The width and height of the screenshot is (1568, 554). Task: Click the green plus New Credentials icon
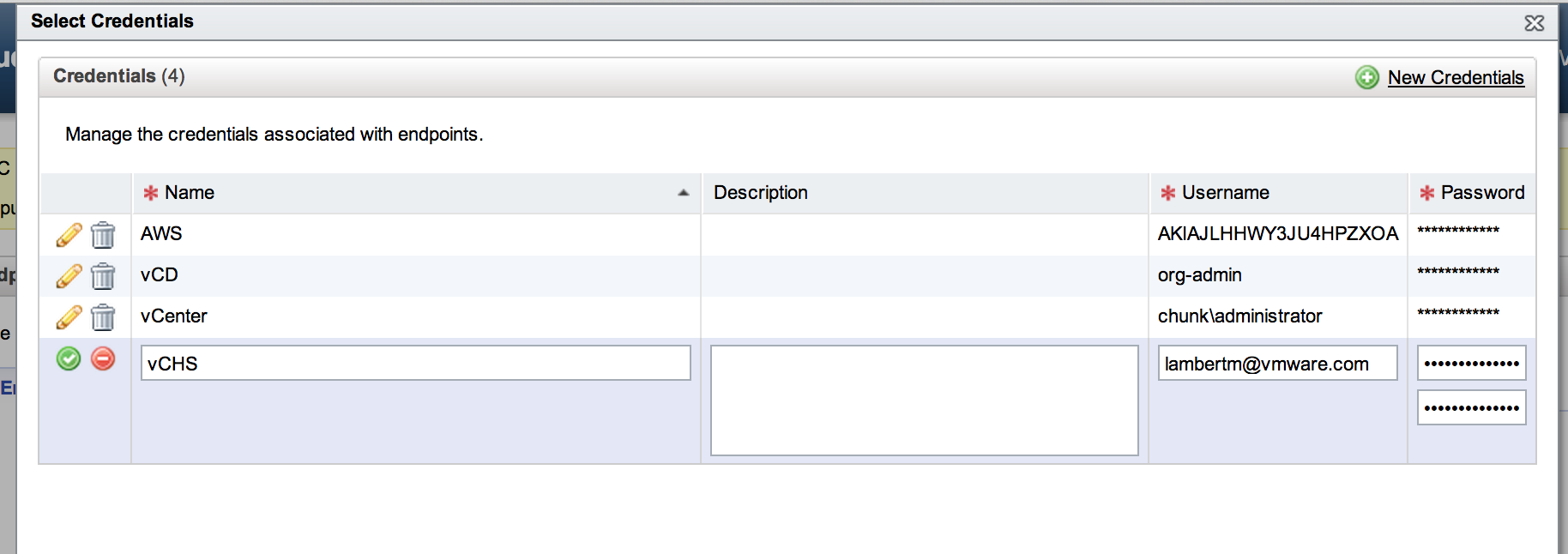[x=1366, y=77]
